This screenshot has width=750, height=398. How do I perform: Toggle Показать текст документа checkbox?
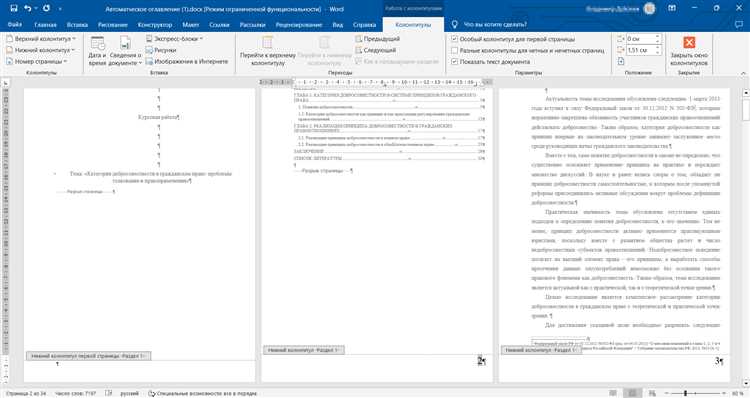pos(491,62)
